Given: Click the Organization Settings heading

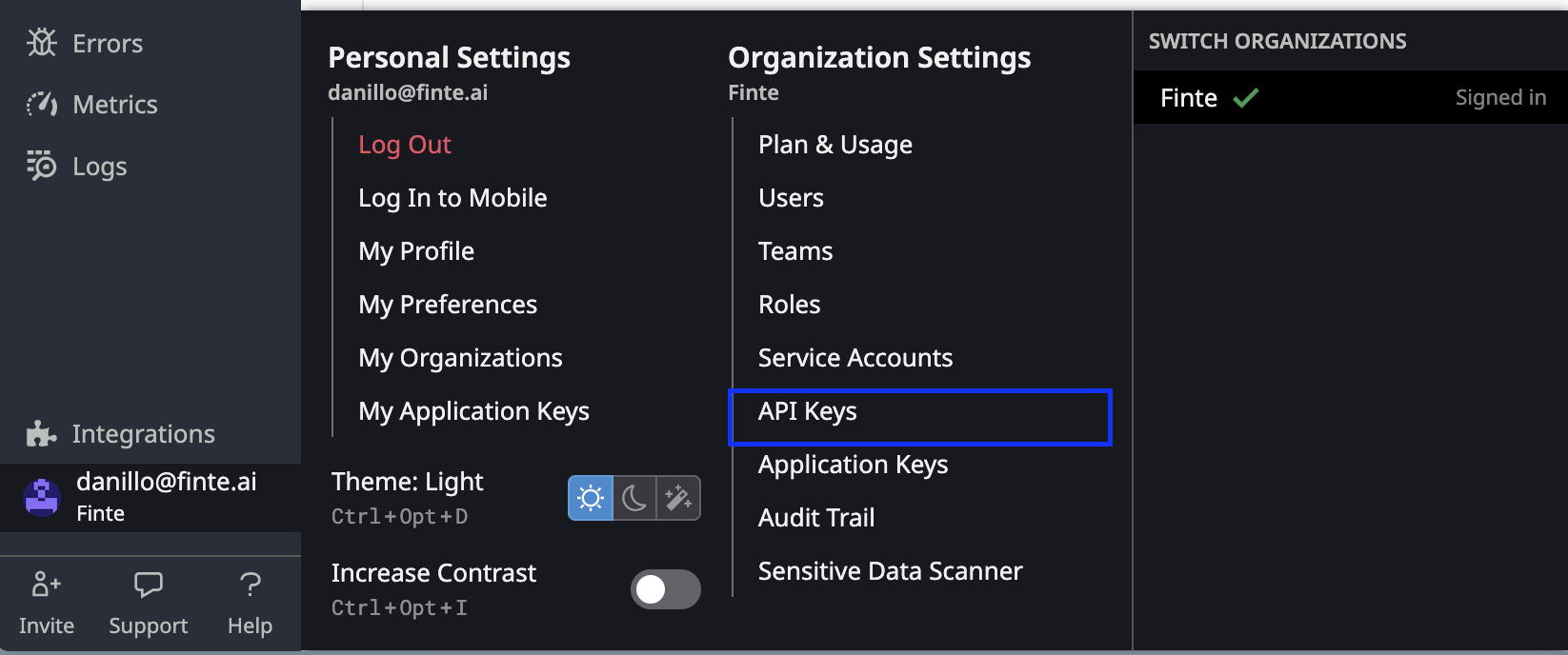Looking at the screenshot, I should pos(879,58).
